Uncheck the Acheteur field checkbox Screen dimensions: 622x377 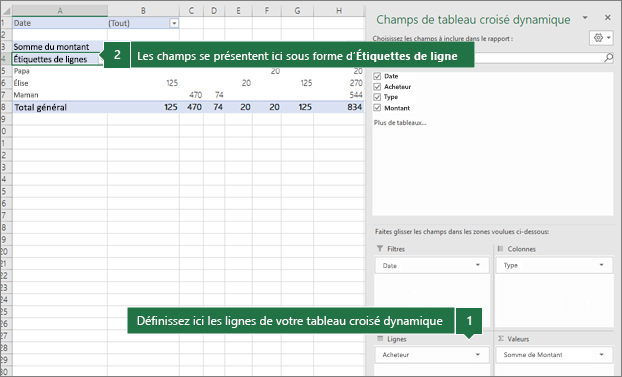377,87
